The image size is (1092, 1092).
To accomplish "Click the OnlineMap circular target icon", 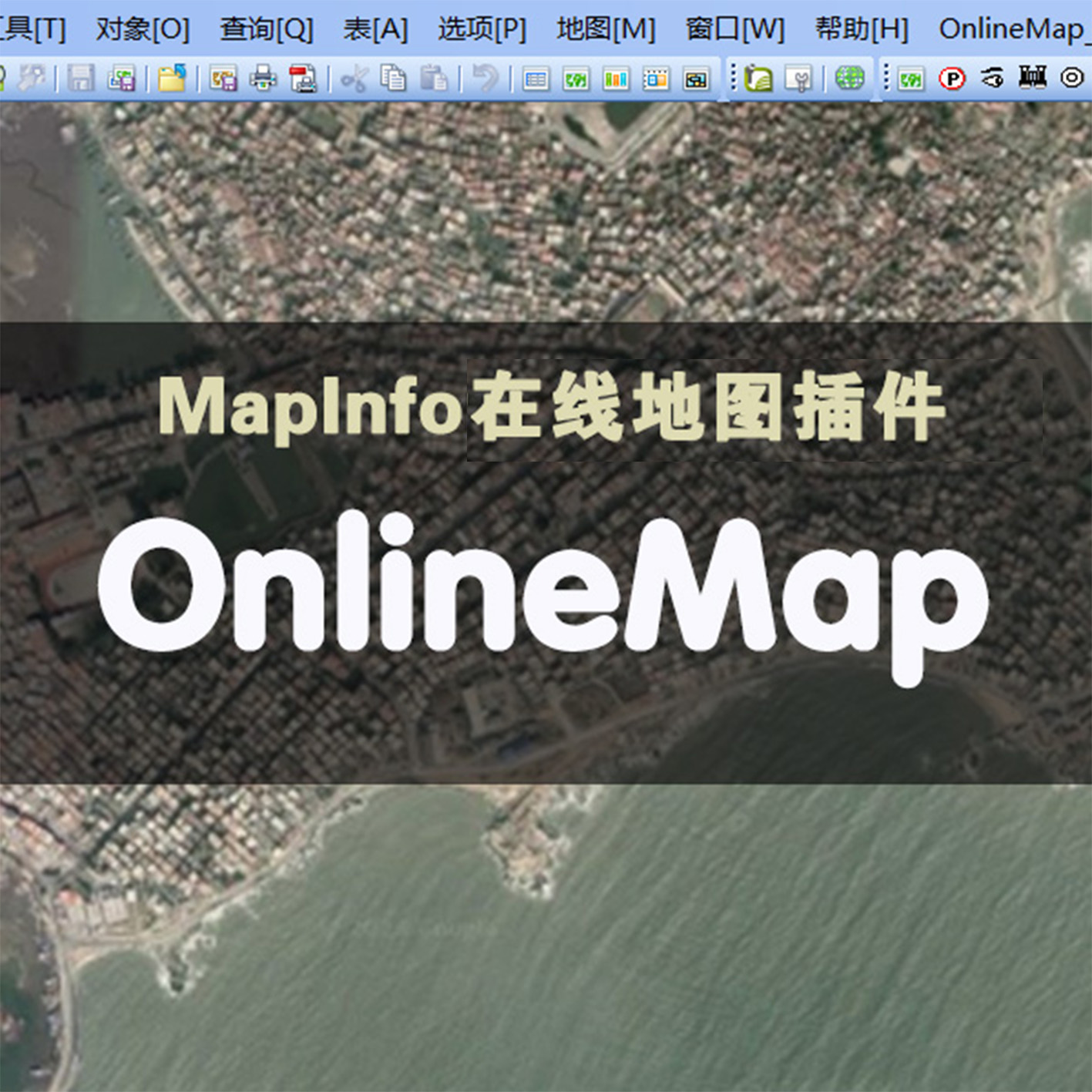I will click(1072, 78).
